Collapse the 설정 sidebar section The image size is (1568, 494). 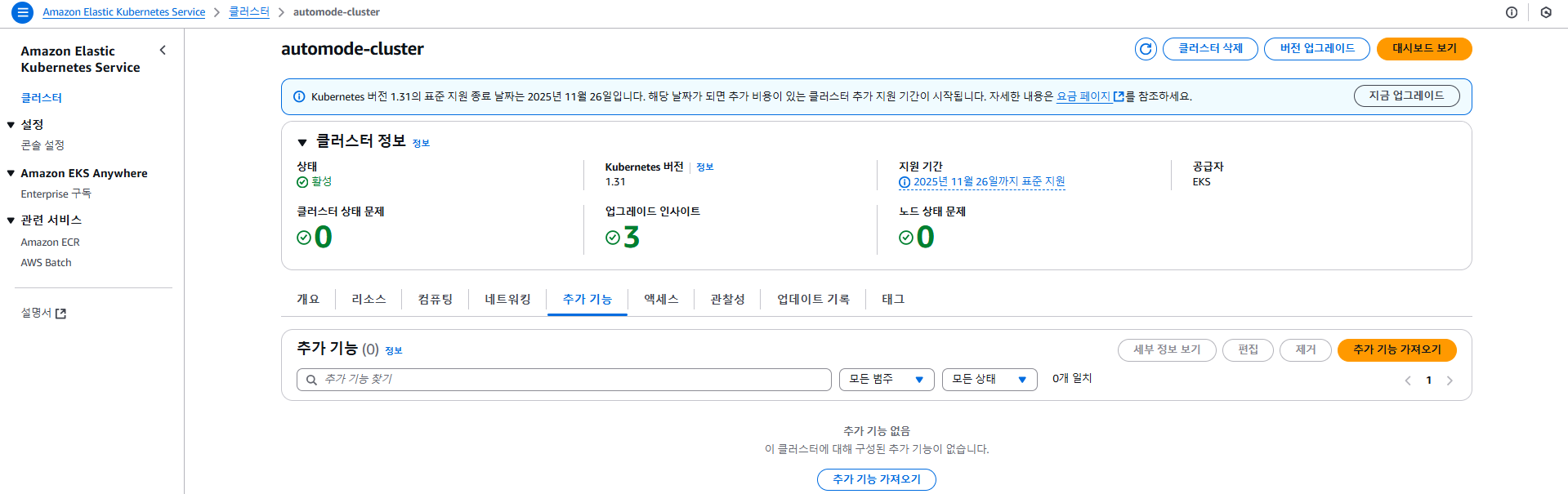pos(11,125)
